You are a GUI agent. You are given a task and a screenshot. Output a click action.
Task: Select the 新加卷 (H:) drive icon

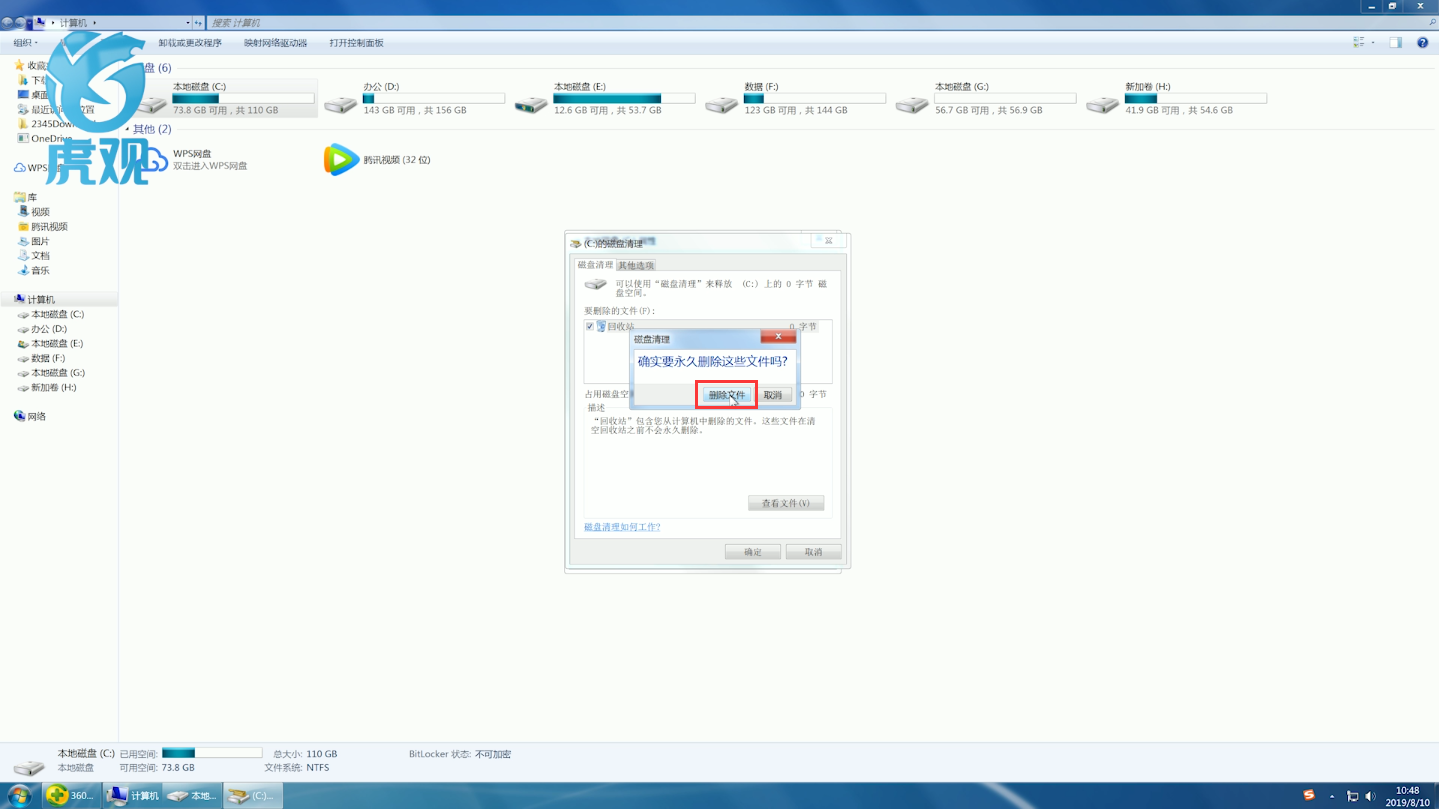click(x=1102, y=104)
